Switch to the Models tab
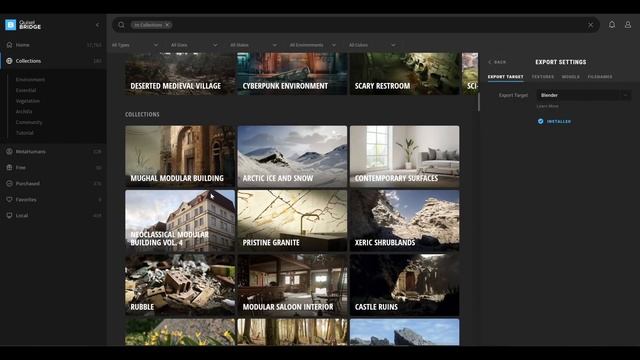 point(570,77)
